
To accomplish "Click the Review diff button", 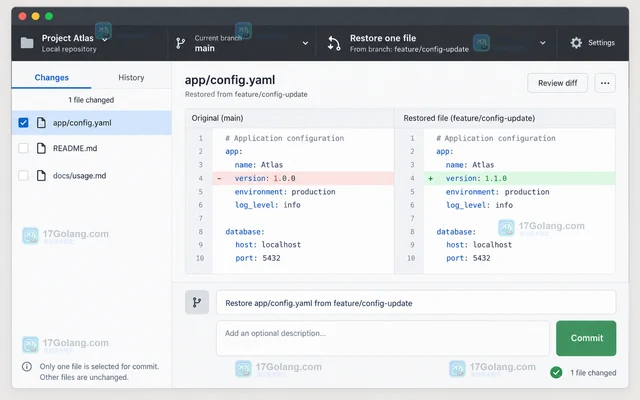I will (557, 83).
